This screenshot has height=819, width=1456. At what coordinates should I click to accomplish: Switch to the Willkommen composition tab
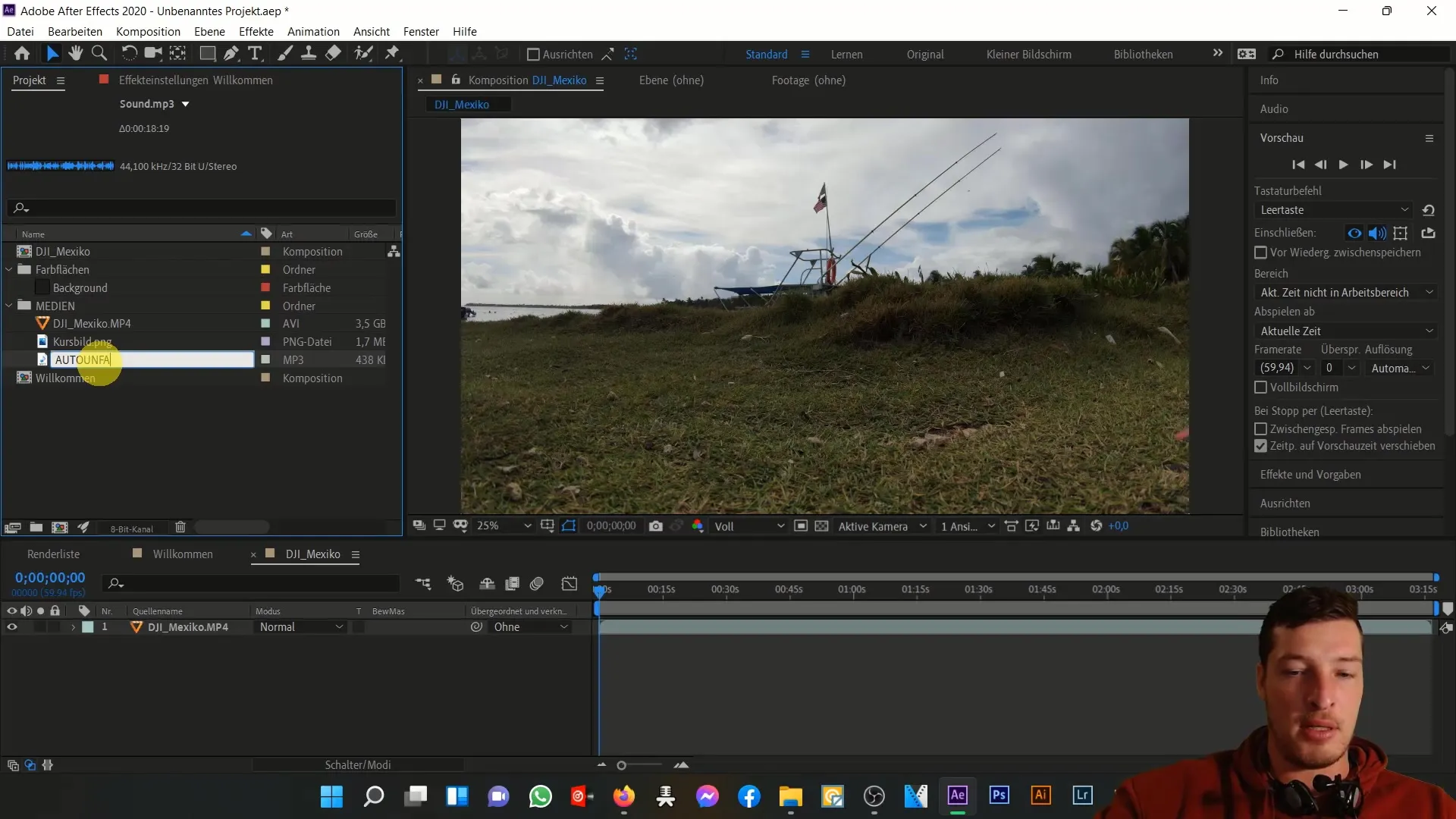tap(183, 554)
